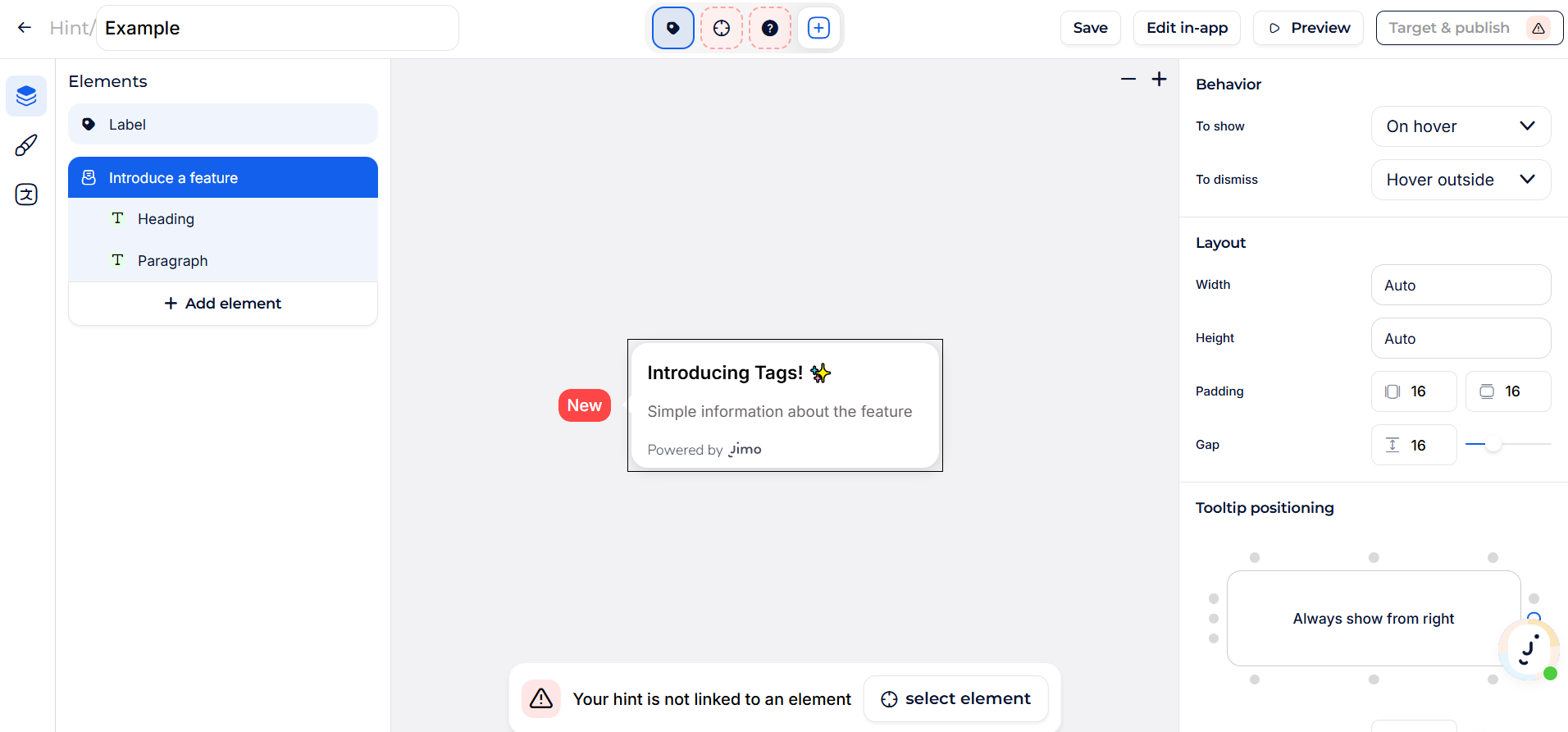
Task: Open the layers elements sidebar icon
Action: point(26,96)
